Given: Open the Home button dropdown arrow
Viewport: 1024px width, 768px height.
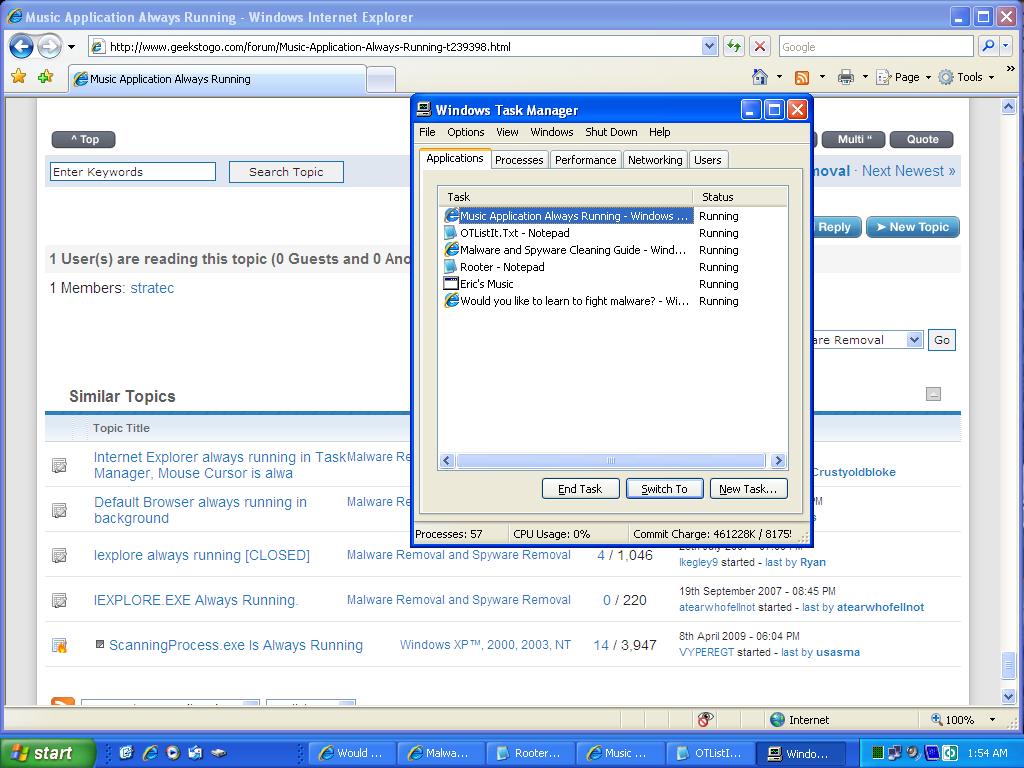Looking at the screenshot, I should tap(779, 77).
